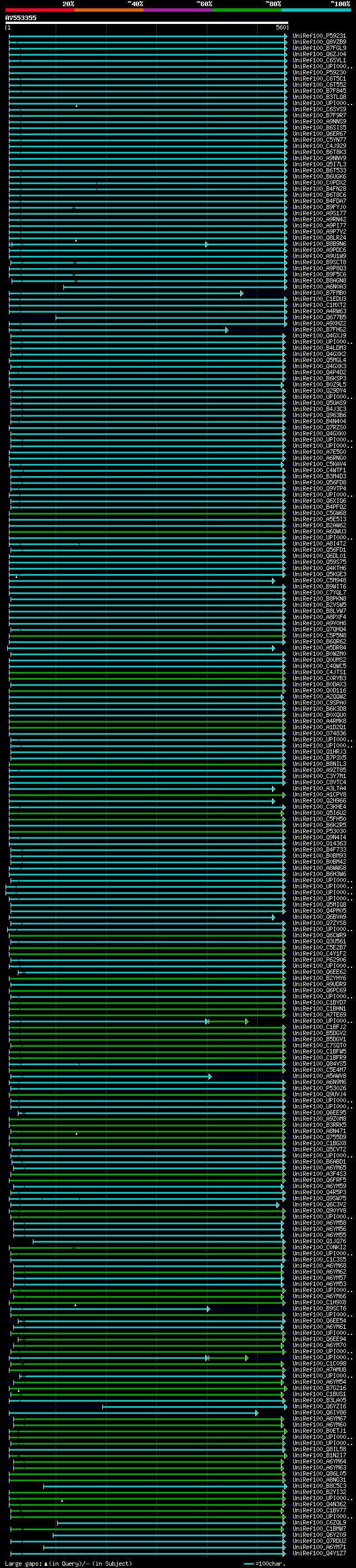The image size is (356, 1568).
Task: Click the green ~80% identity legend segment
Action: click(x=246, y=10)
